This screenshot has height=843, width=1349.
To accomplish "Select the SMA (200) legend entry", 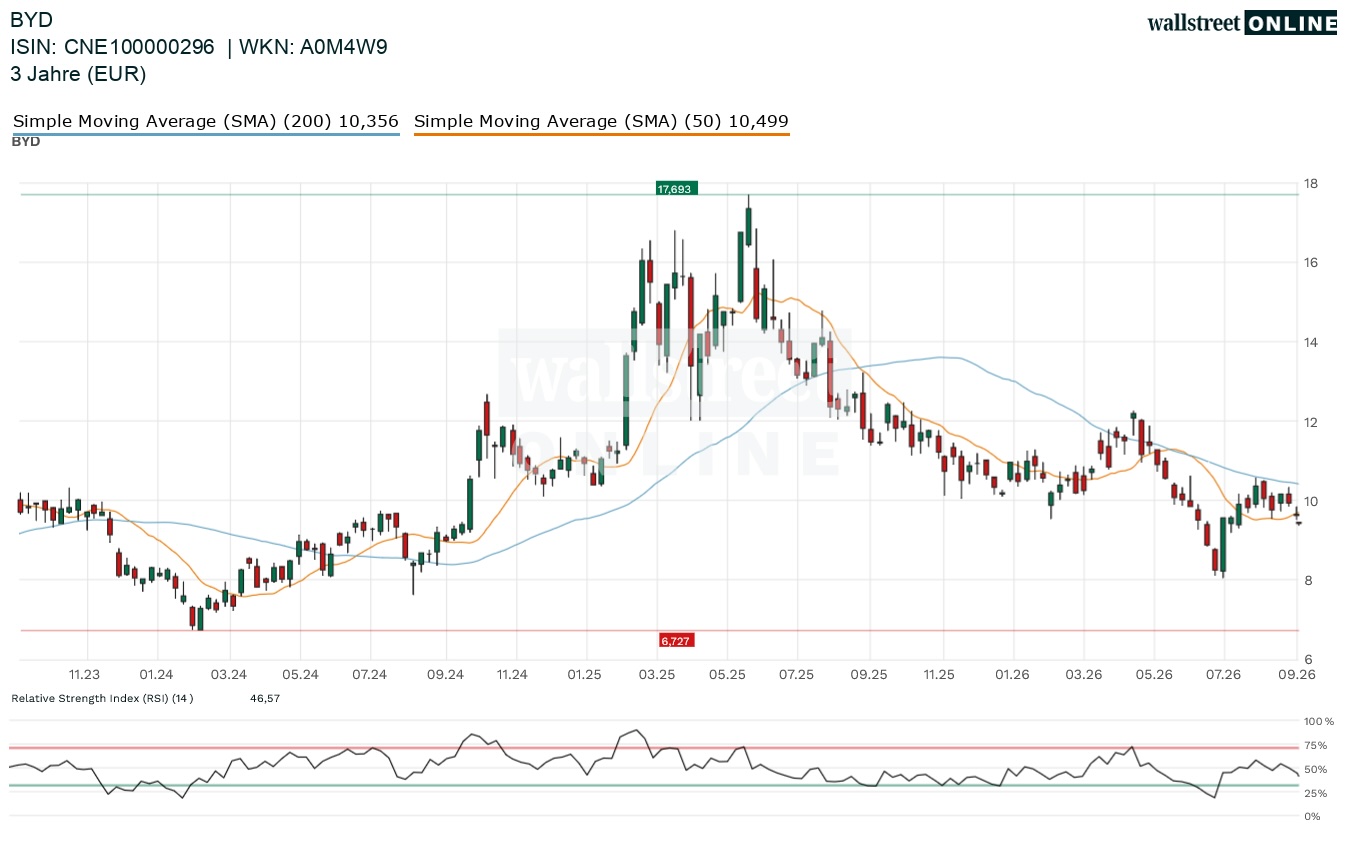I will pos(206,121).
